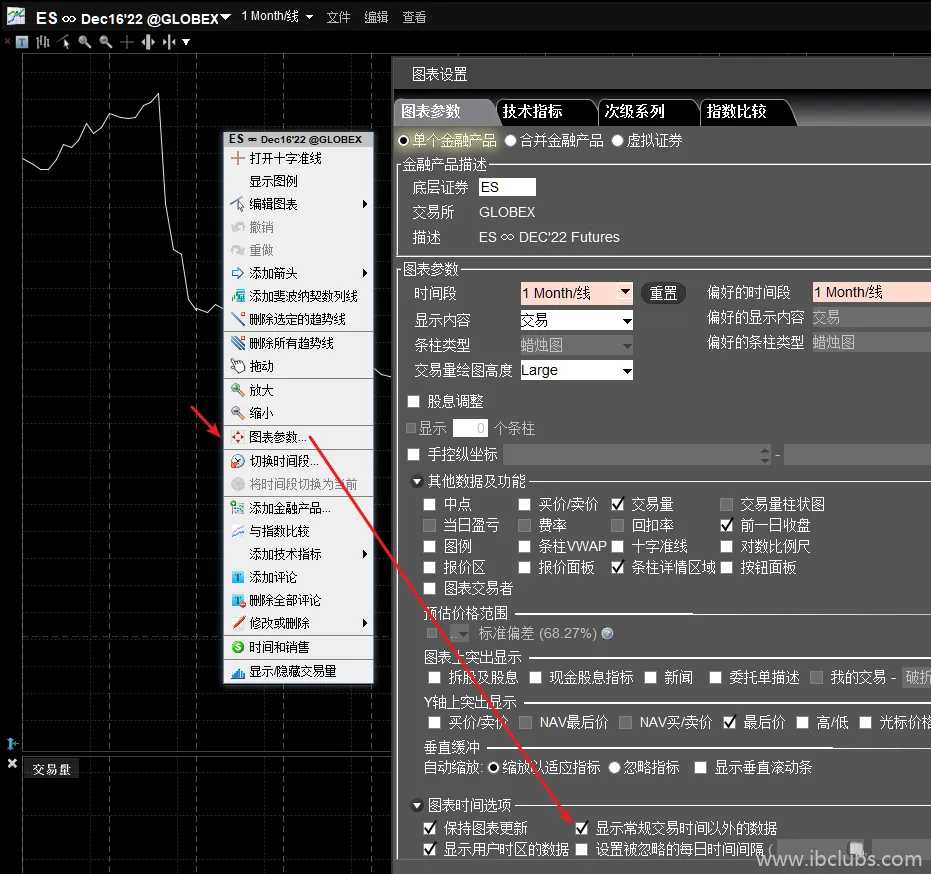Screen dimensions: 931x874
Task: Click the crosshair plus toolbar icon
Action: (126, 42)
